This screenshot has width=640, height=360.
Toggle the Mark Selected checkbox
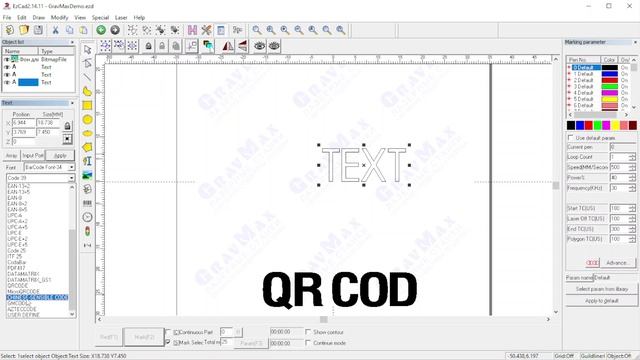click(x=168, y=342)
